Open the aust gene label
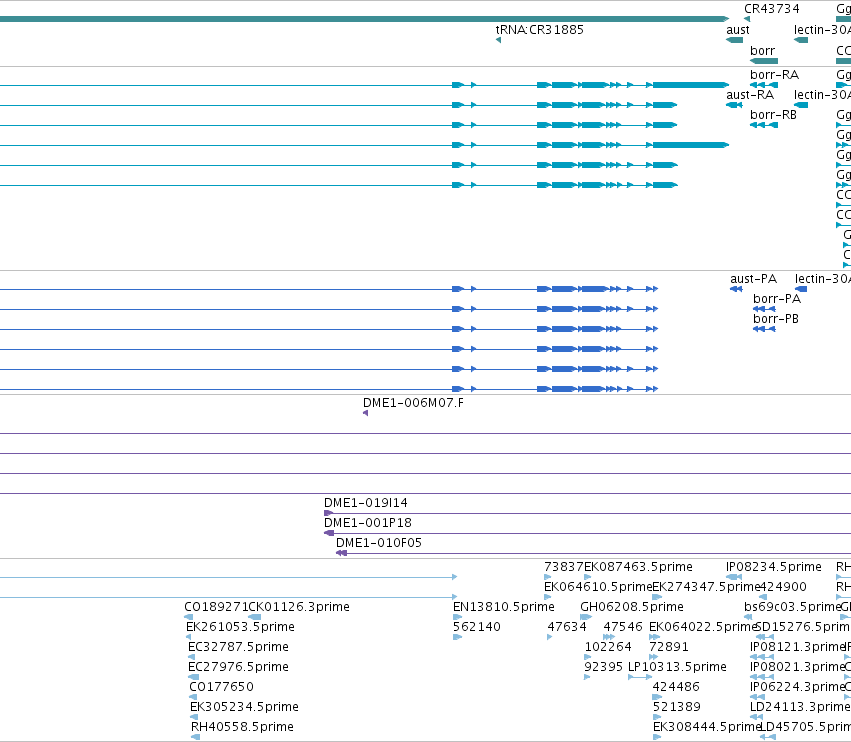The height and width of the screenshot is (742, 851). click(738, 29)
